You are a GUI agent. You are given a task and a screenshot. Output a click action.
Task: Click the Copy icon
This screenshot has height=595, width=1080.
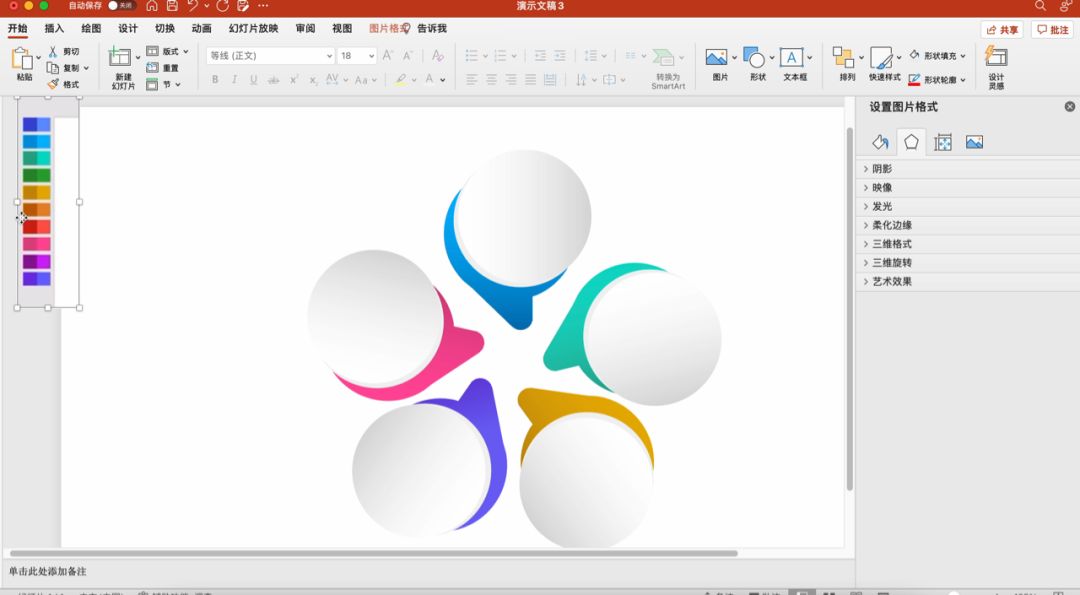click(52, 67)
